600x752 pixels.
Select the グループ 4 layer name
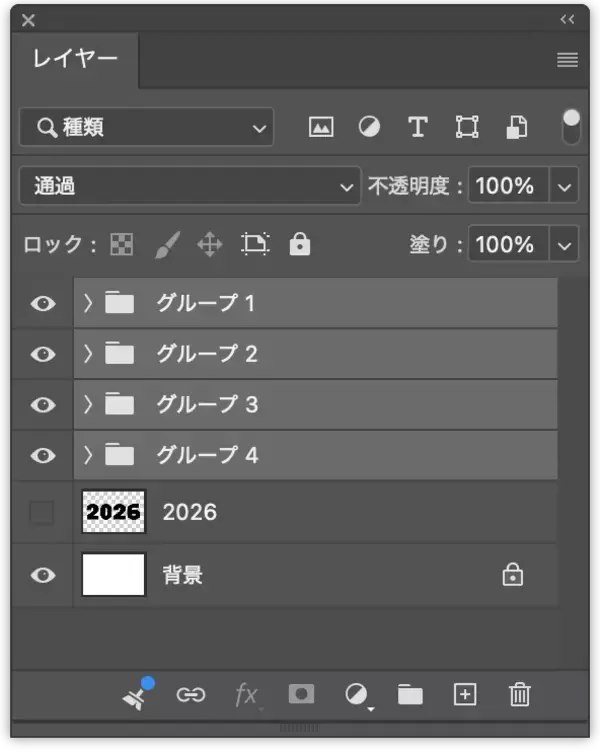tap(207, 455)
